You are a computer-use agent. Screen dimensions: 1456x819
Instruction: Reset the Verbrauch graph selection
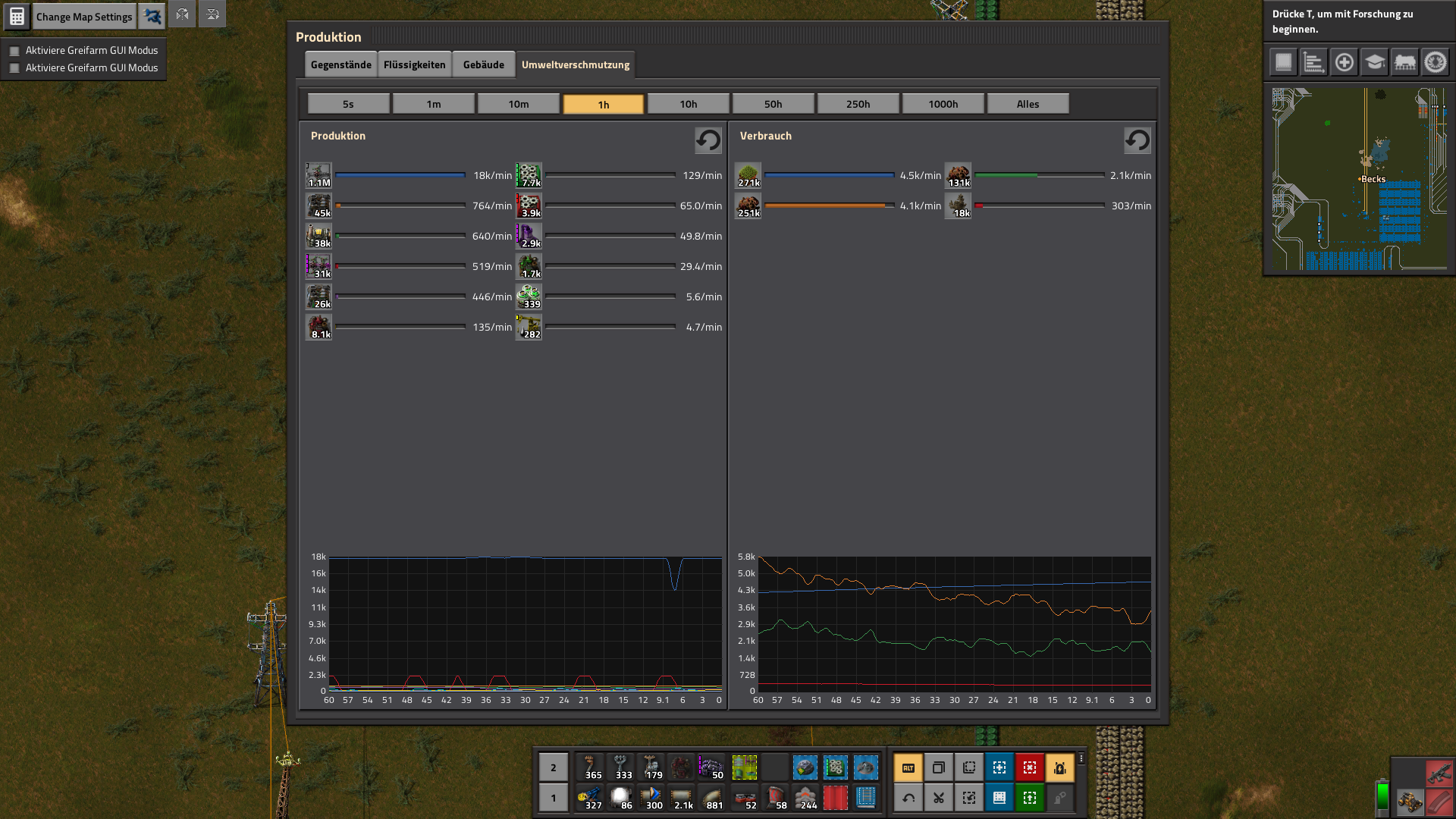(1137, 140)
